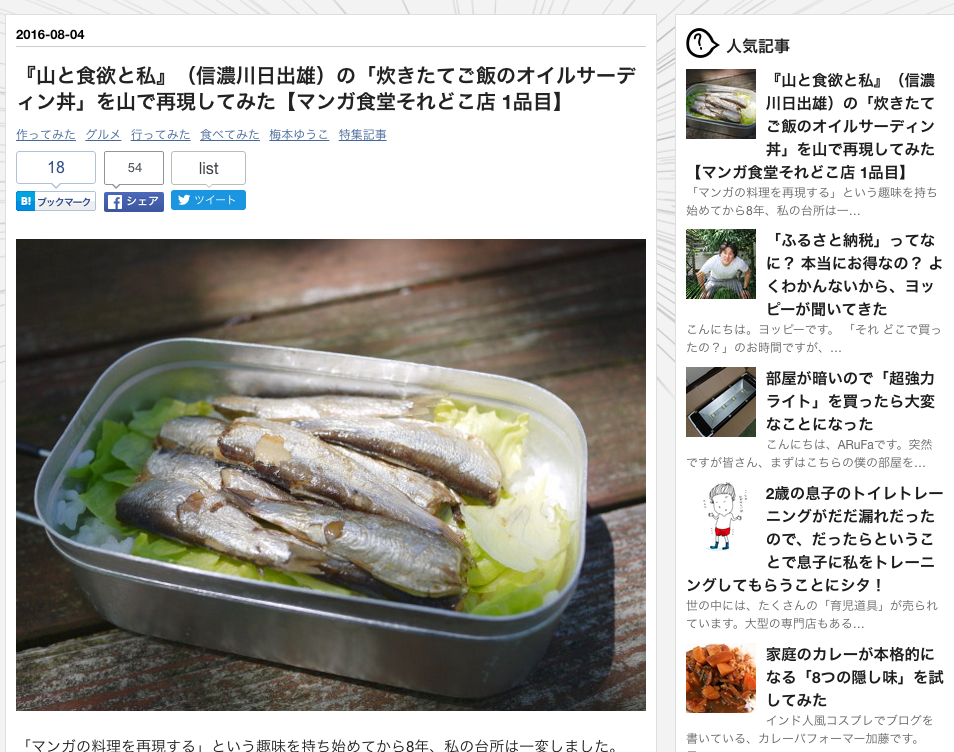This screenshot has height=752, width=954.
Task: Open the 行ってみた tag link
Action: pos(161,134)
